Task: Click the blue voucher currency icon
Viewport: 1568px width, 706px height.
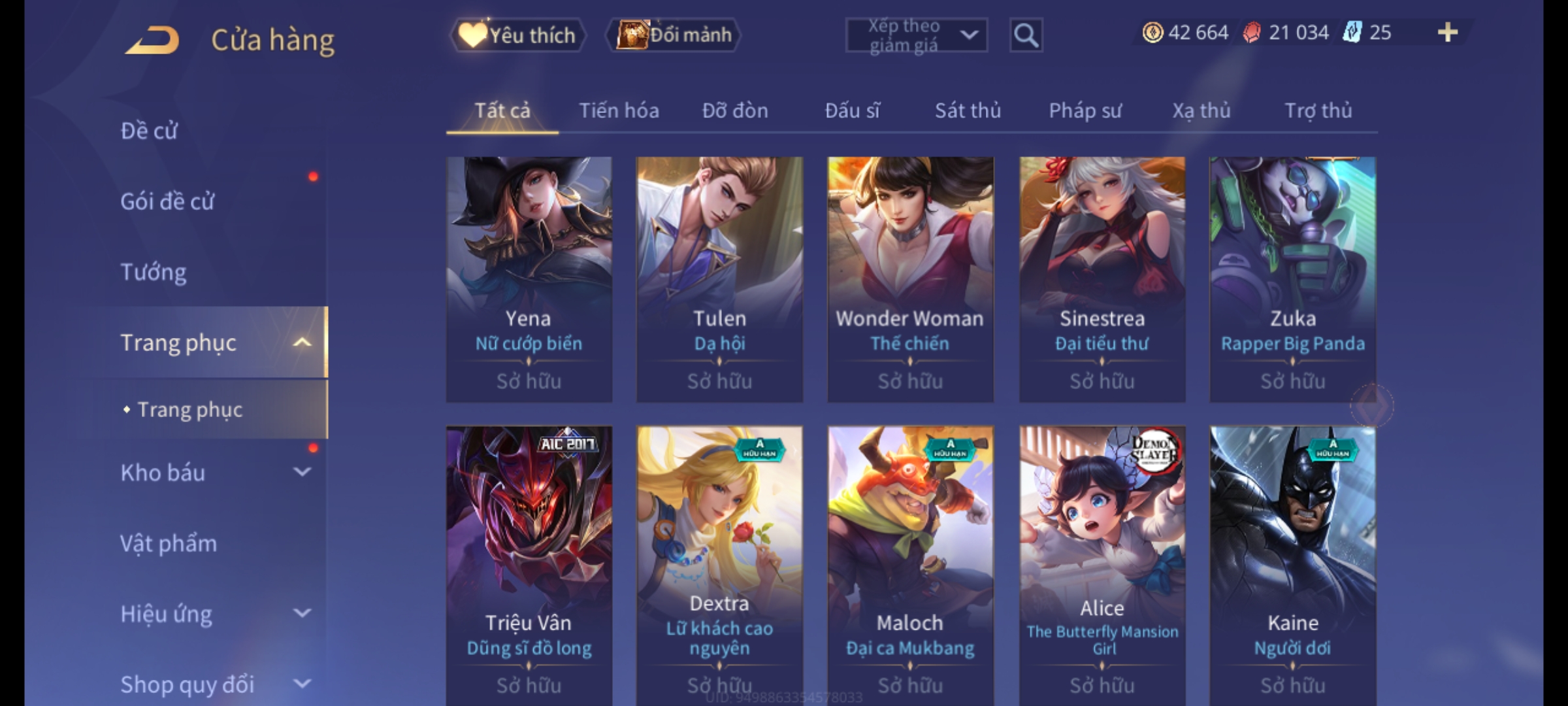Action: [x=1352, y=32]
